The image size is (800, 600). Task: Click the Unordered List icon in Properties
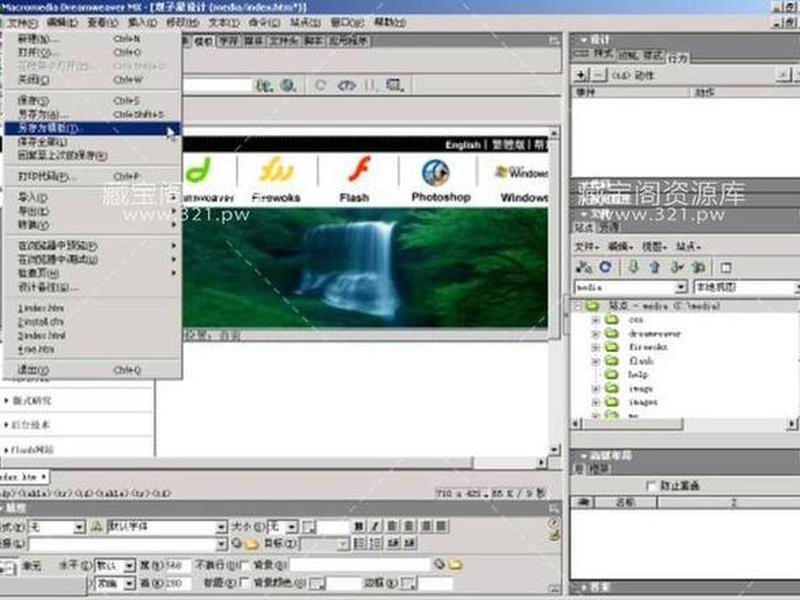pyautogui.click(x=359, y=543)
